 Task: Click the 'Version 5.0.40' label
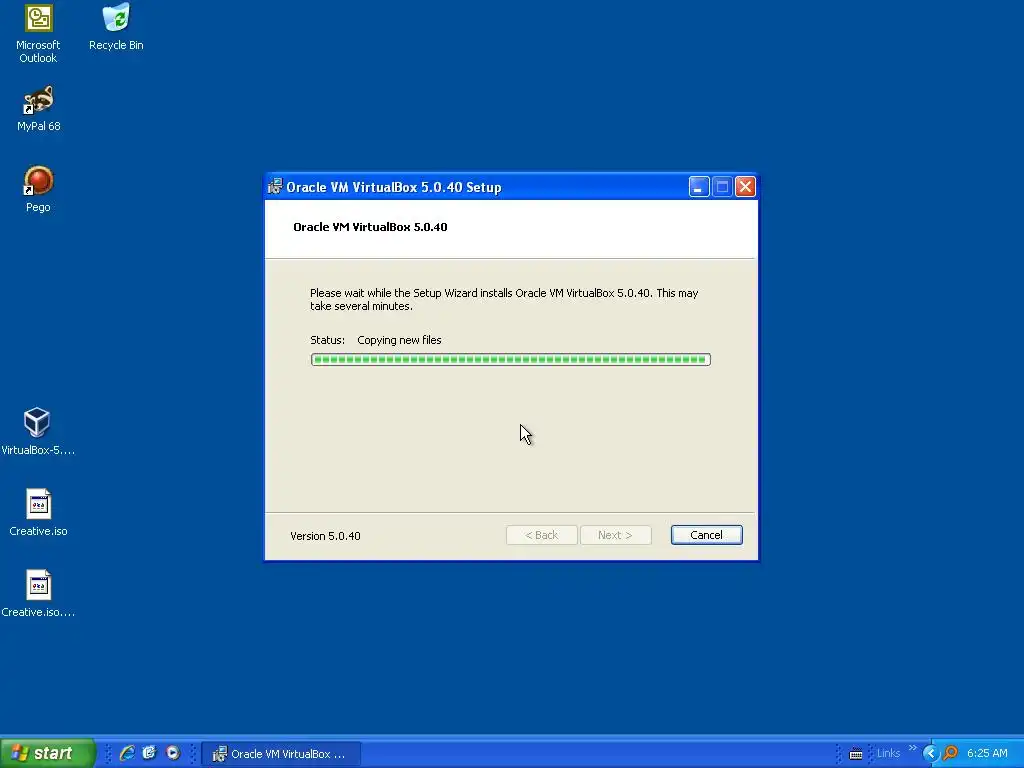(325, 536)
